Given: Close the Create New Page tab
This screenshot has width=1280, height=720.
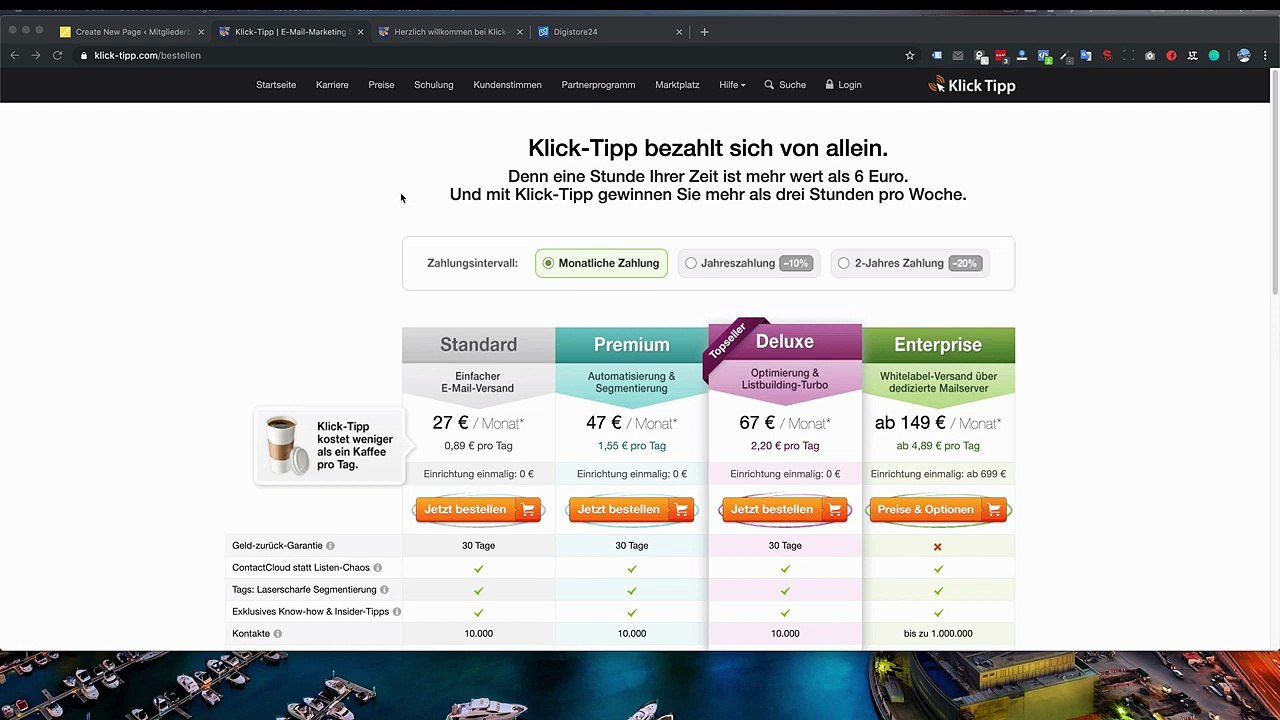Looking at the screenshot, I should pyautogui.click(x=201, y=32).
